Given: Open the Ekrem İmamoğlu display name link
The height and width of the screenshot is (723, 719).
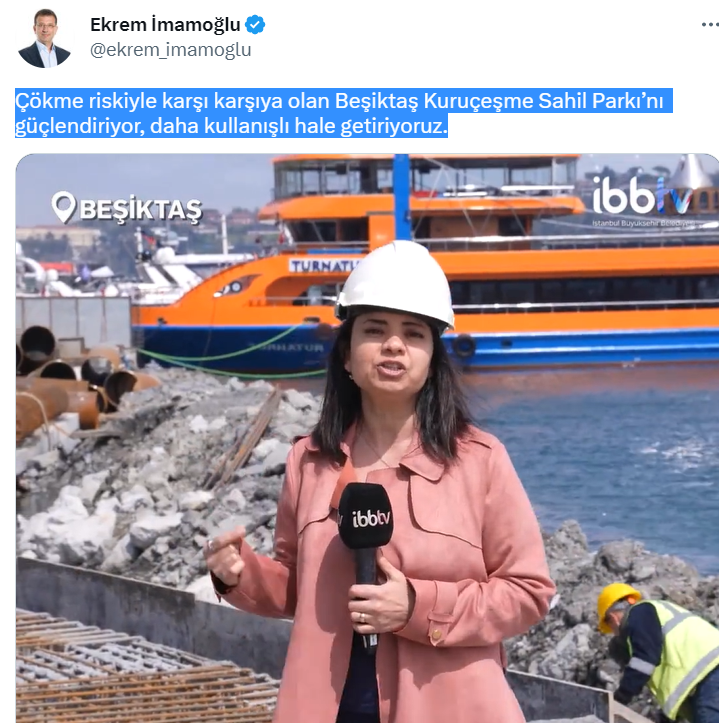Looking at the screenshot, I should (165, 24).
